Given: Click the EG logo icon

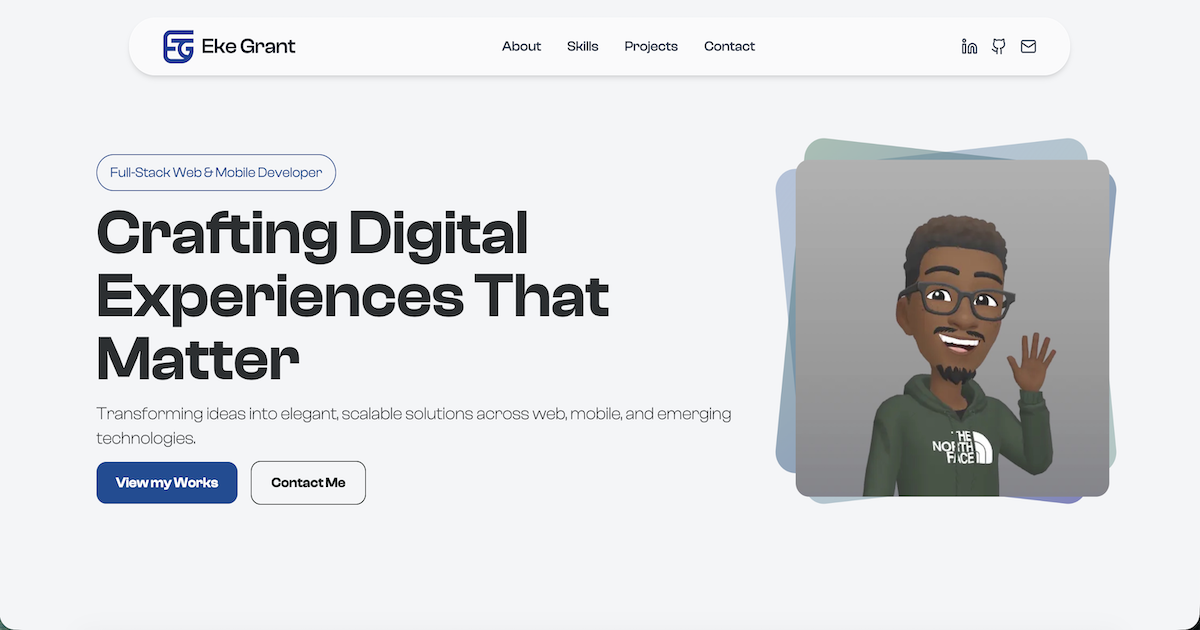Looking at the screenshot, I should tap(178, 46).
